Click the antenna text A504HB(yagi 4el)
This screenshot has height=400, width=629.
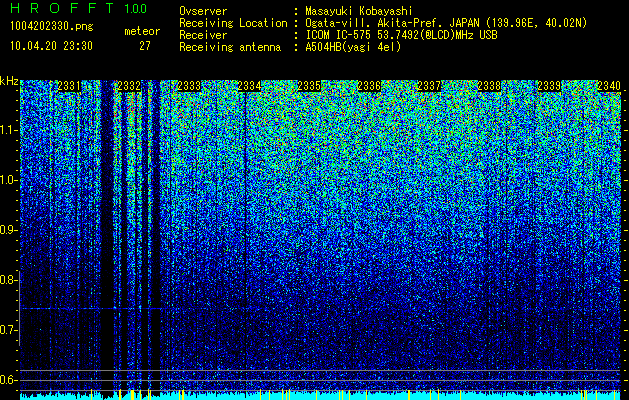tap(353, 47)
